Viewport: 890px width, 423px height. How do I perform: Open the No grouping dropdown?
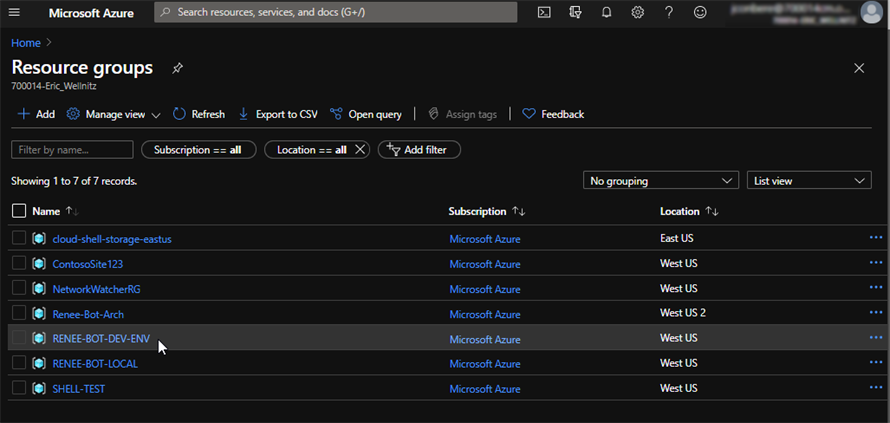[x=661, y=181]
